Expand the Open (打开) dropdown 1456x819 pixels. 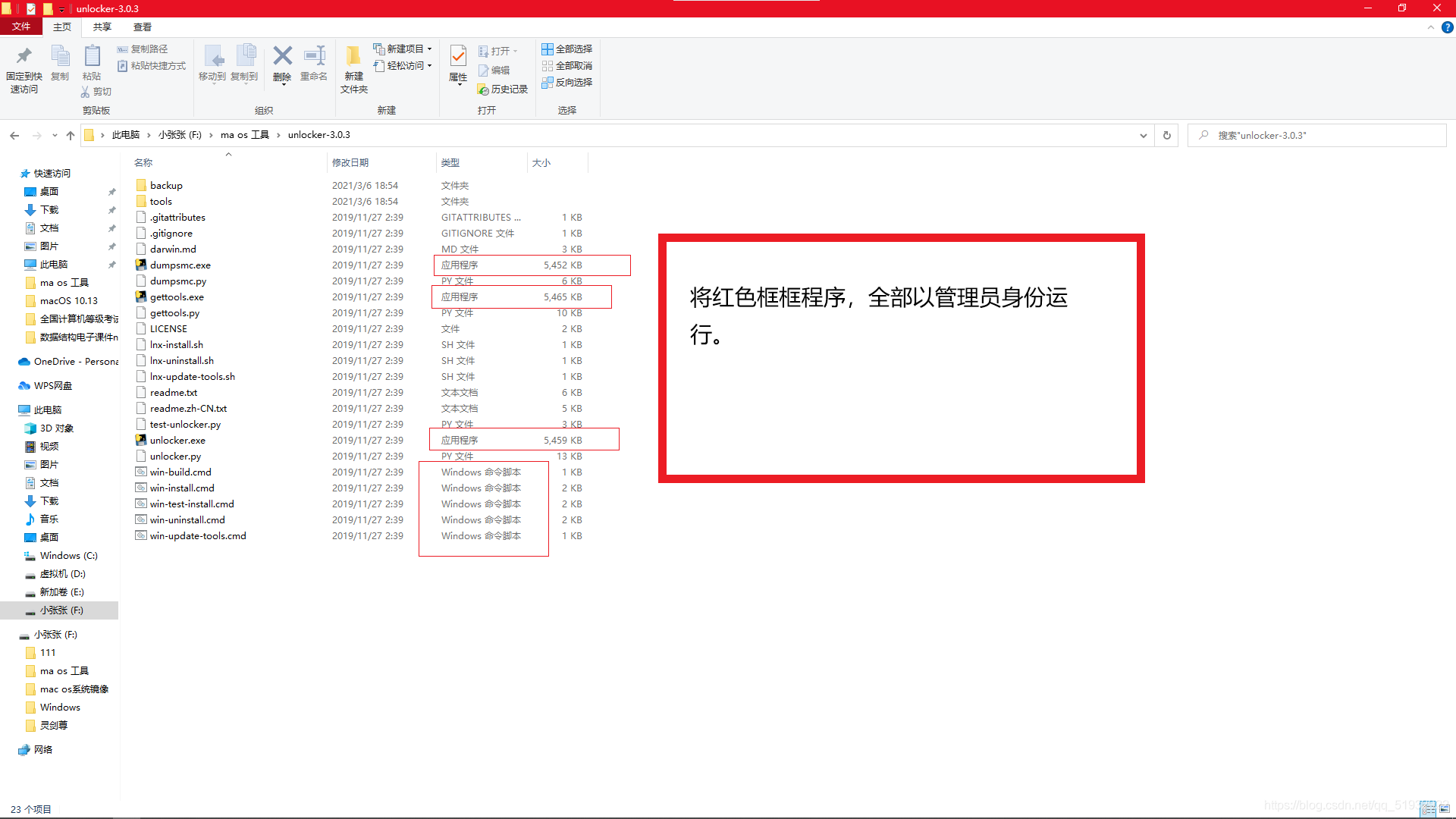coord(499,50)
